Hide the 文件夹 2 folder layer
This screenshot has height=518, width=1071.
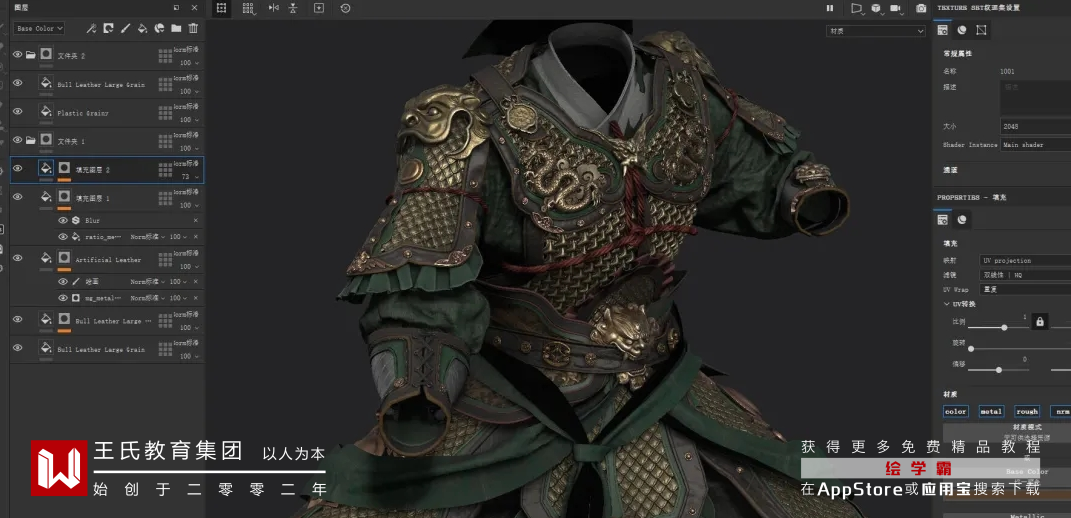click(18, 55)
